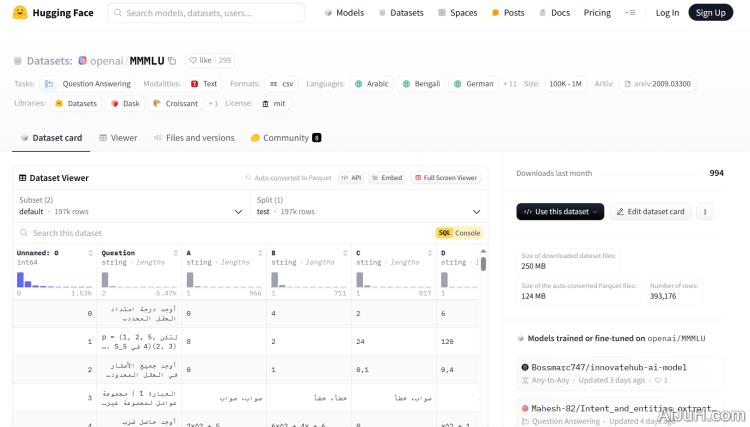Viewport: 750px width, 427px height.
Task: Select the Arabic language tag
Action: (x=371, y=84)
